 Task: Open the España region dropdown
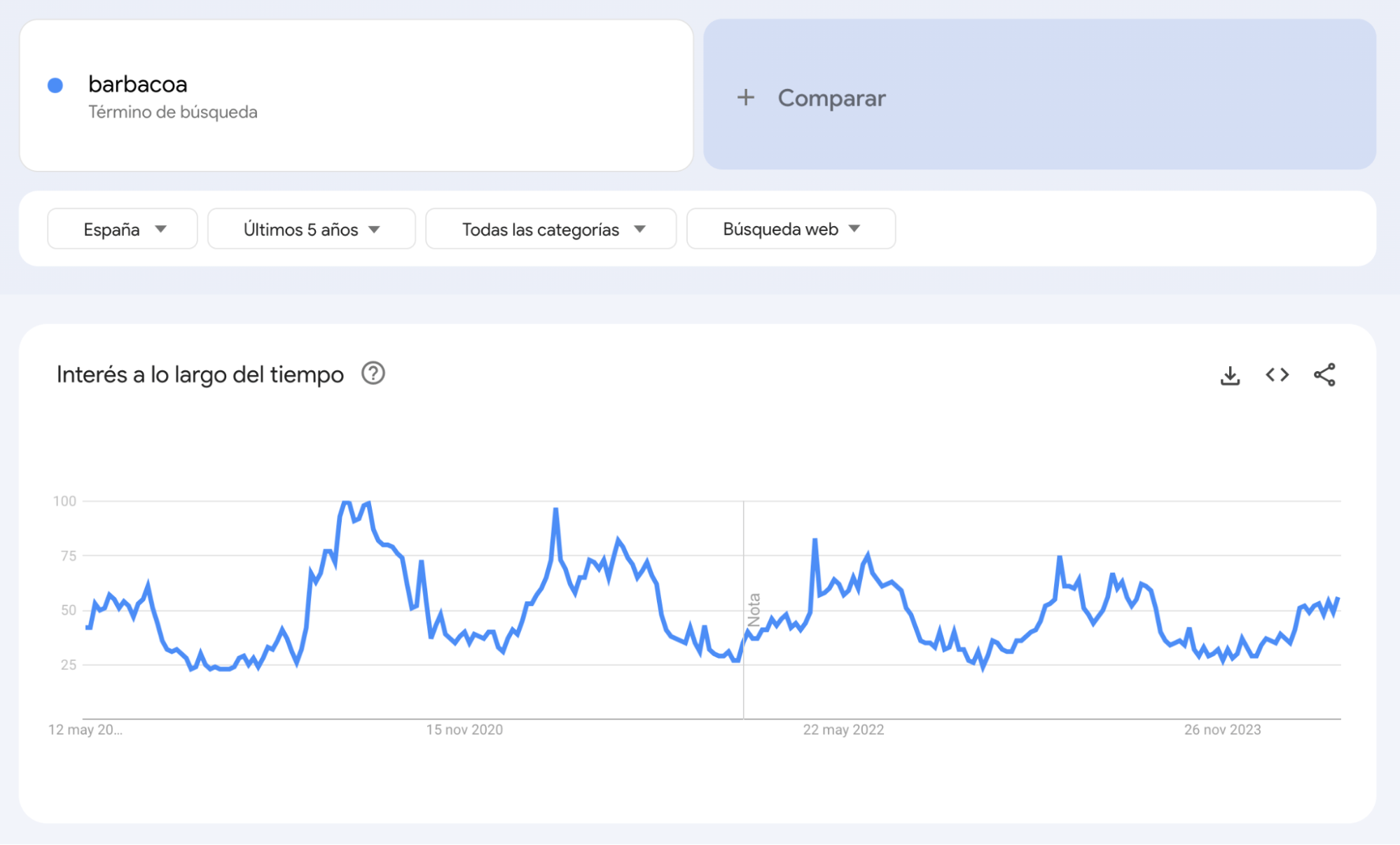click(122, 228)
